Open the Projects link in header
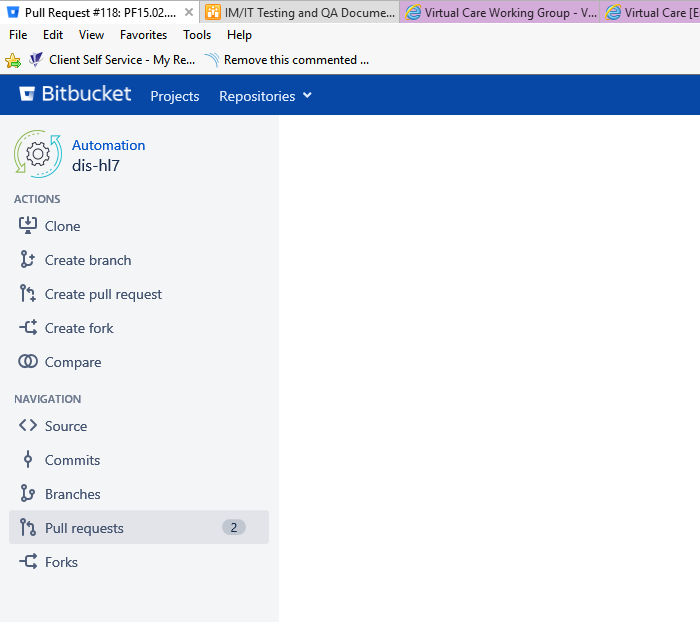Viewport: 700px width, 622px height. click(175, 96)
